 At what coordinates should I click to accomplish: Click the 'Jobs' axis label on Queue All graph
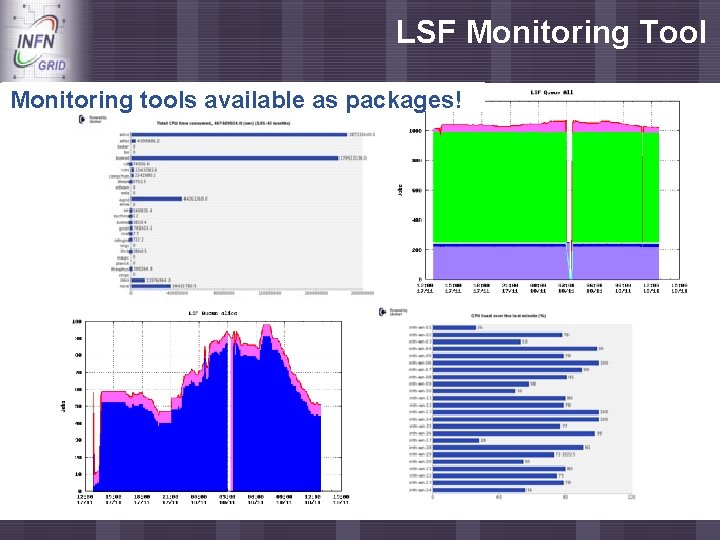point(399,191)
